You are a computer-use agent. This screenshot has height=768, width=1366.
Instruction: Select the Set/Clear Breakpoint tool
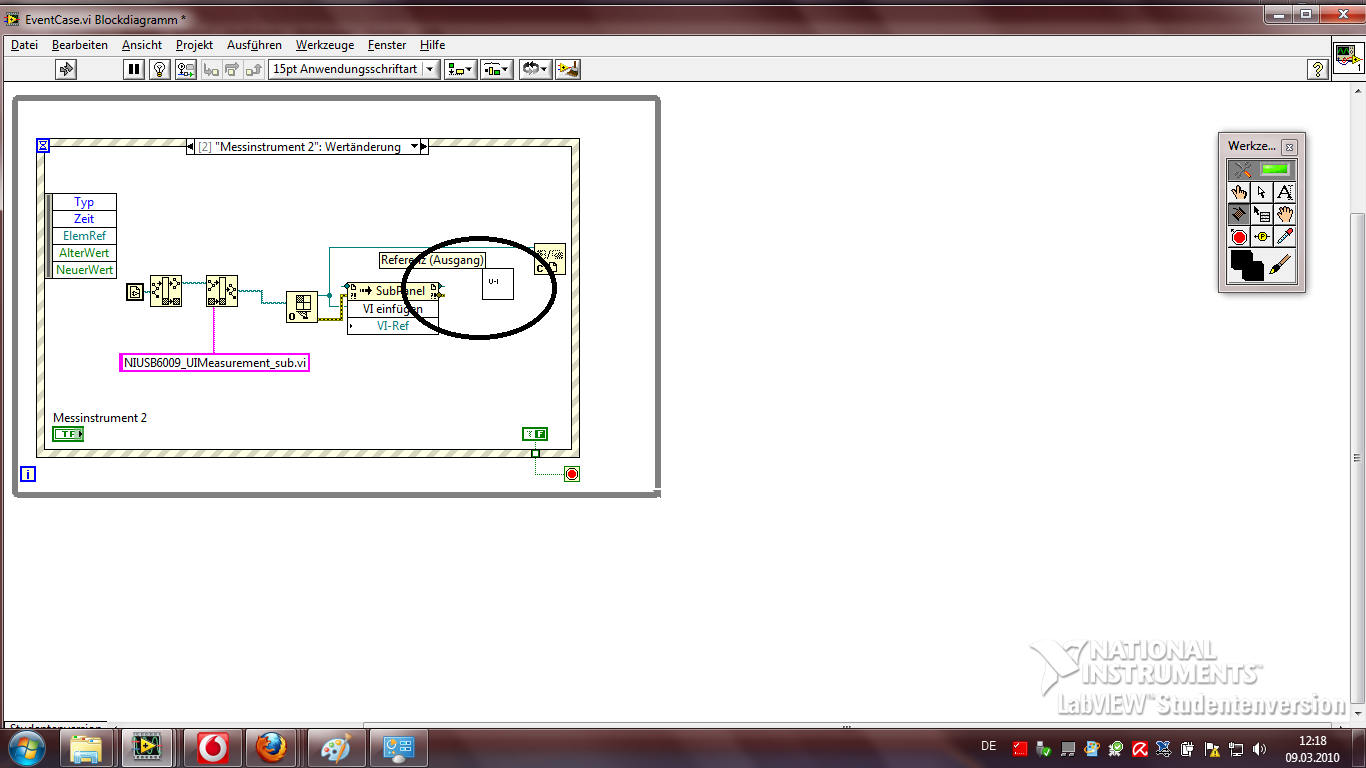pos(1239,237)
